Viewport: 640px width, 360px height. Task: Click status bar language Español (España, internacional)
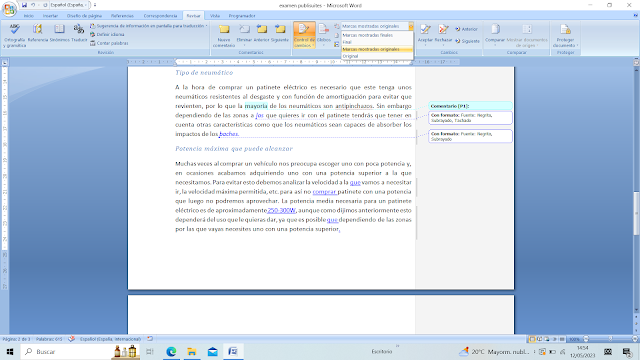click(x=110, y=339)
